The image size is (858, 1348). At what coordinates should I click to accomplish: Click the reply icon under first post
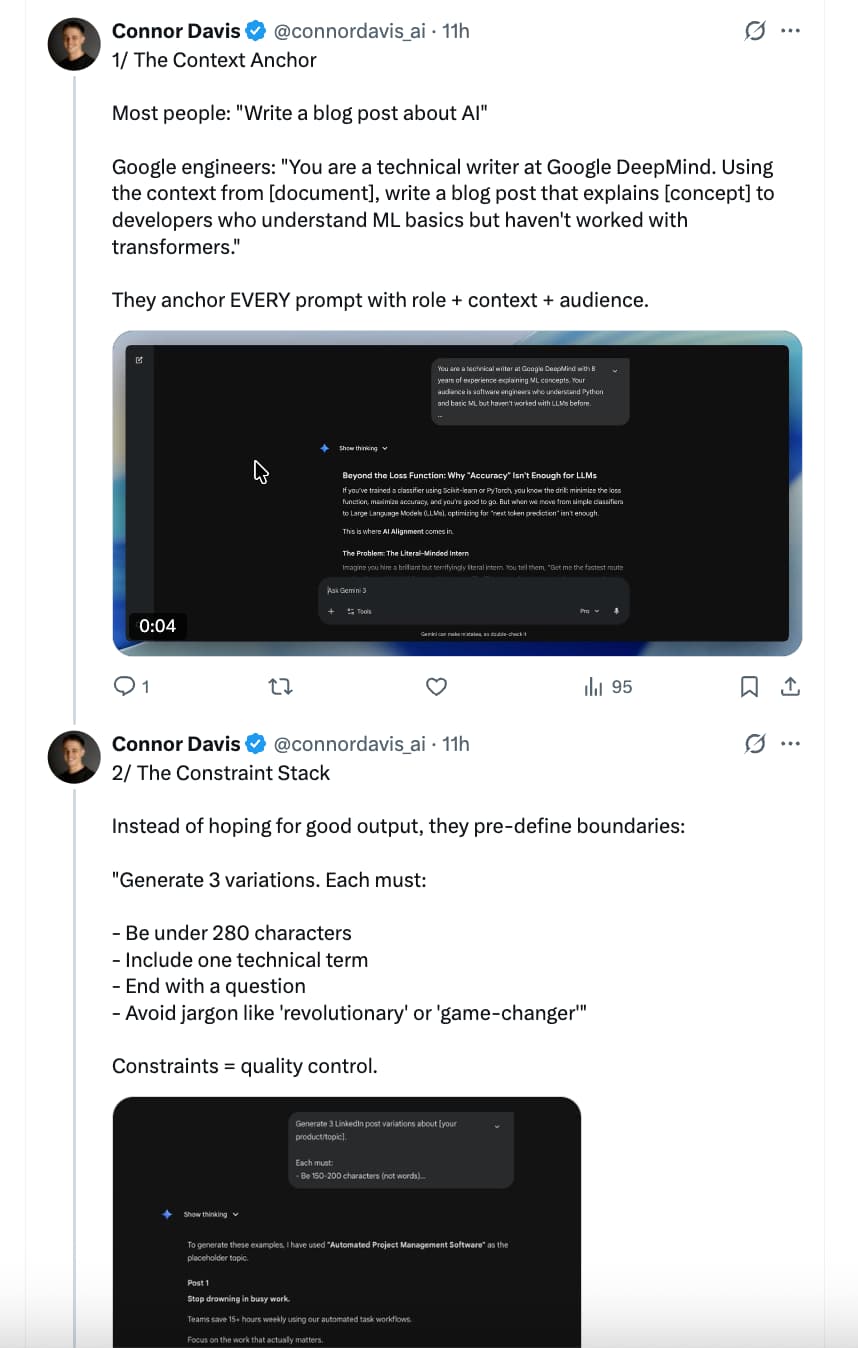pos(125,687)
